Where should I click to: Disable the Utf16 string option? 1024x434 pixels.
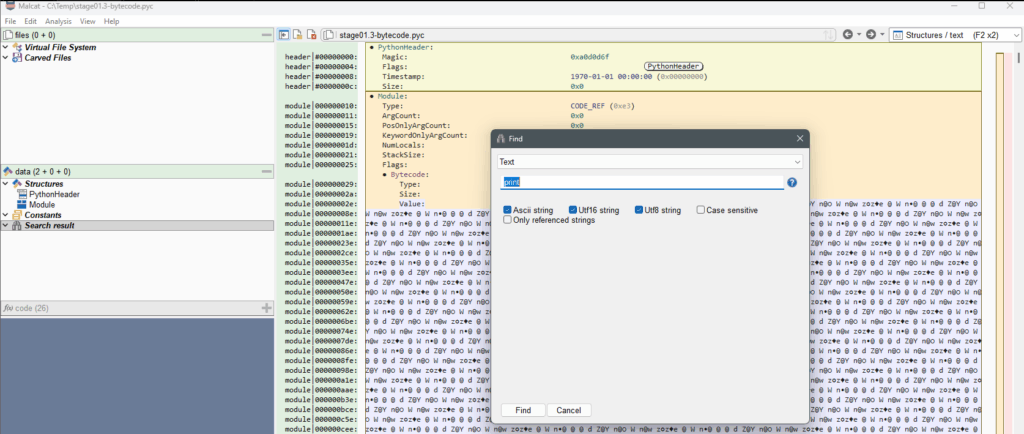click(572, 210)
